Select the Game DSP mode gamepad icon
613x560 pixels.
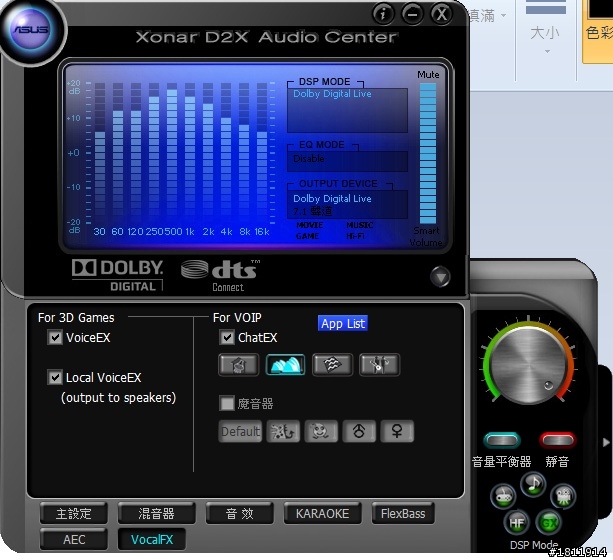tap(503, 496)
